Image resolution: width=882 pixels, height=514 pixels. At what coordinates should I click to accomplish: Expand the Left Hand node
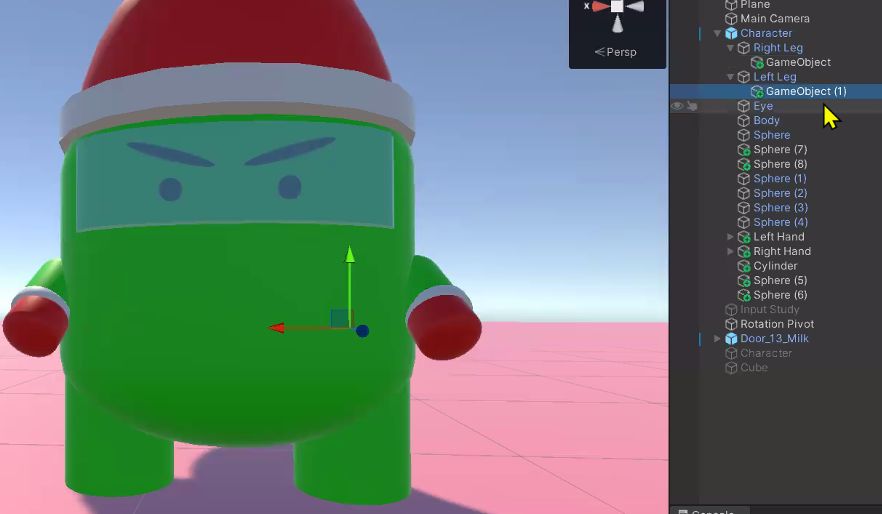click(730, 237)
